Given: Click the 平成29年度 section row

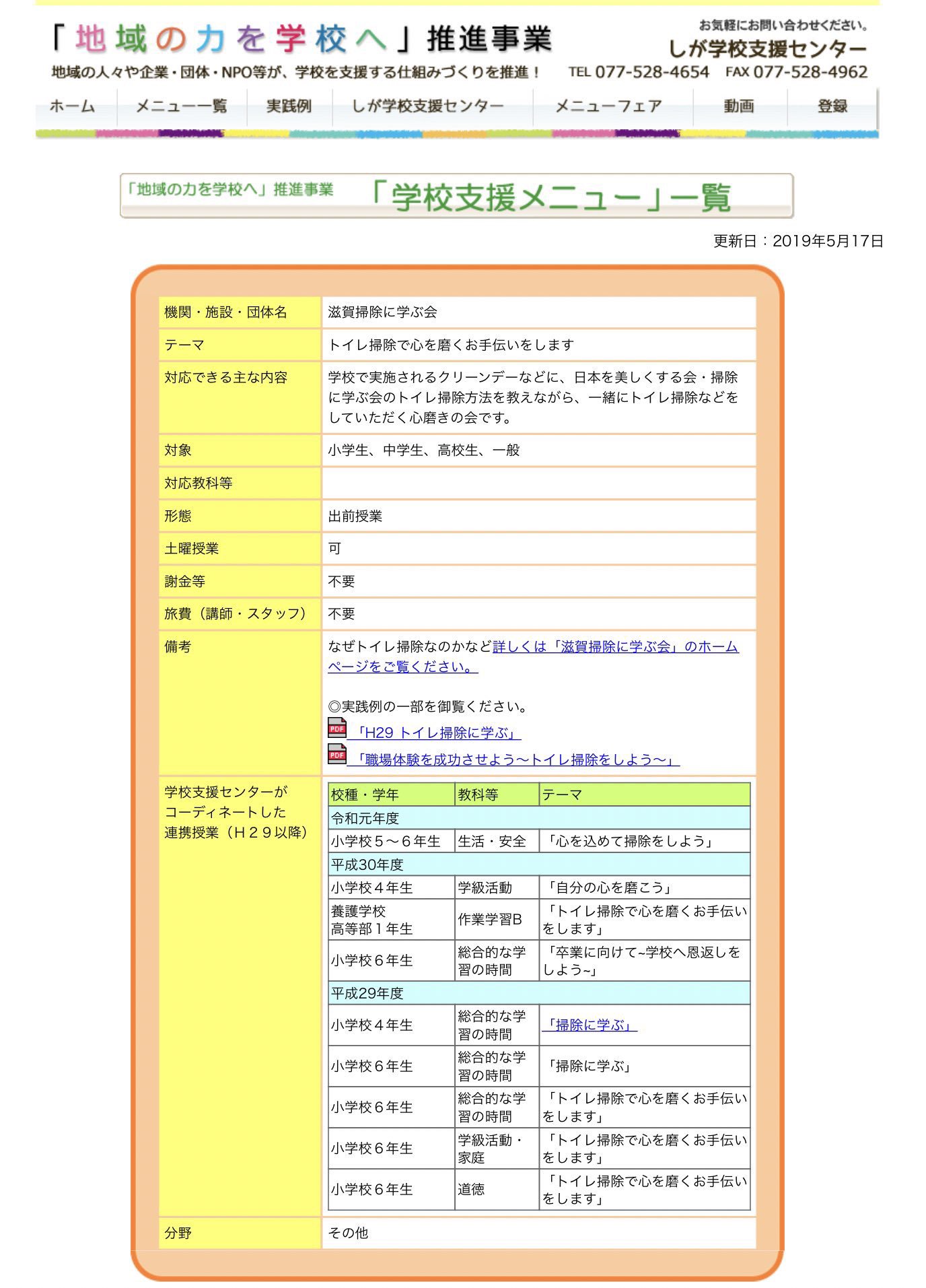Looking at the screenshot, I should [539, 993].
